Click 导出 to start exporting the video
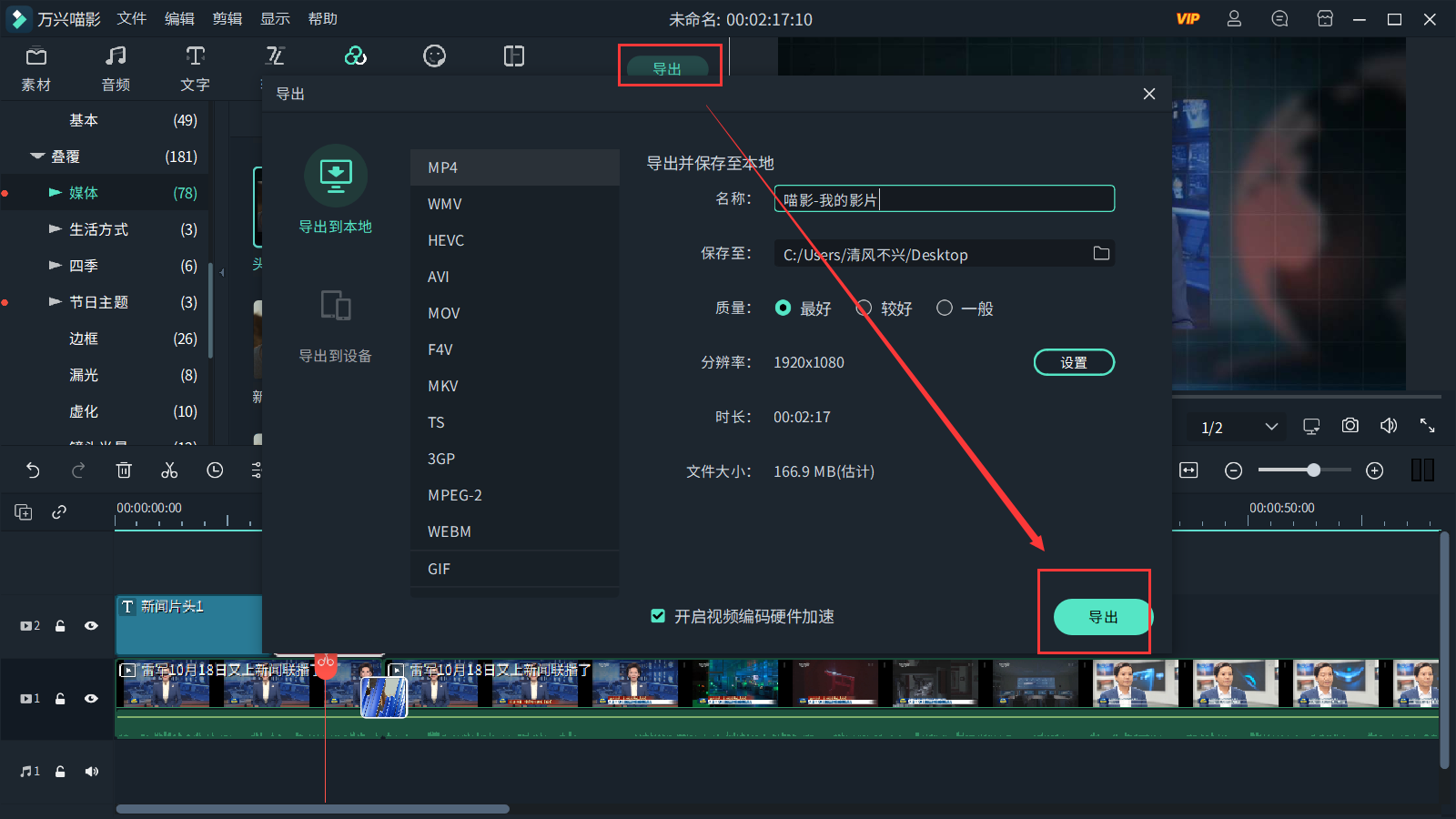Viewport: 1456px width, 819px height. (1101, 617)
